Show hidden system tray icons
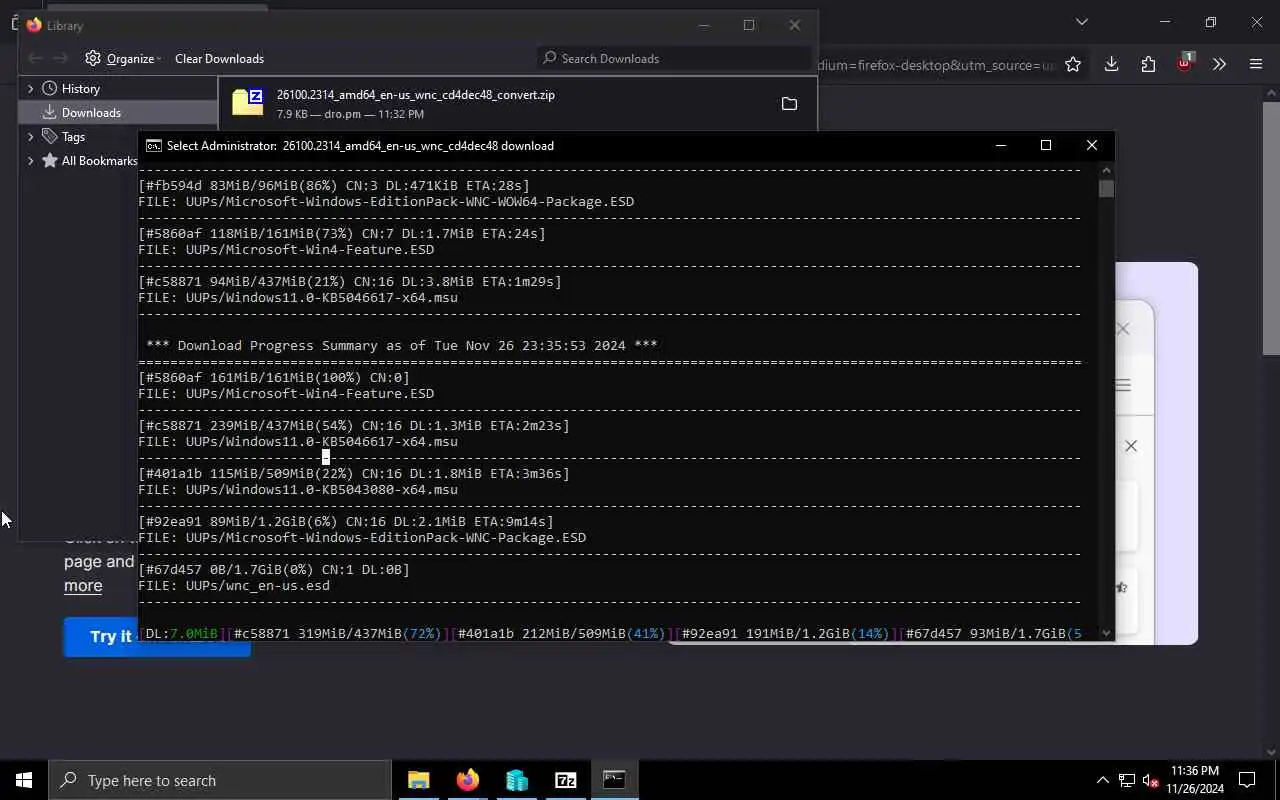The image size is (1280, 800). pos(1102,780)
